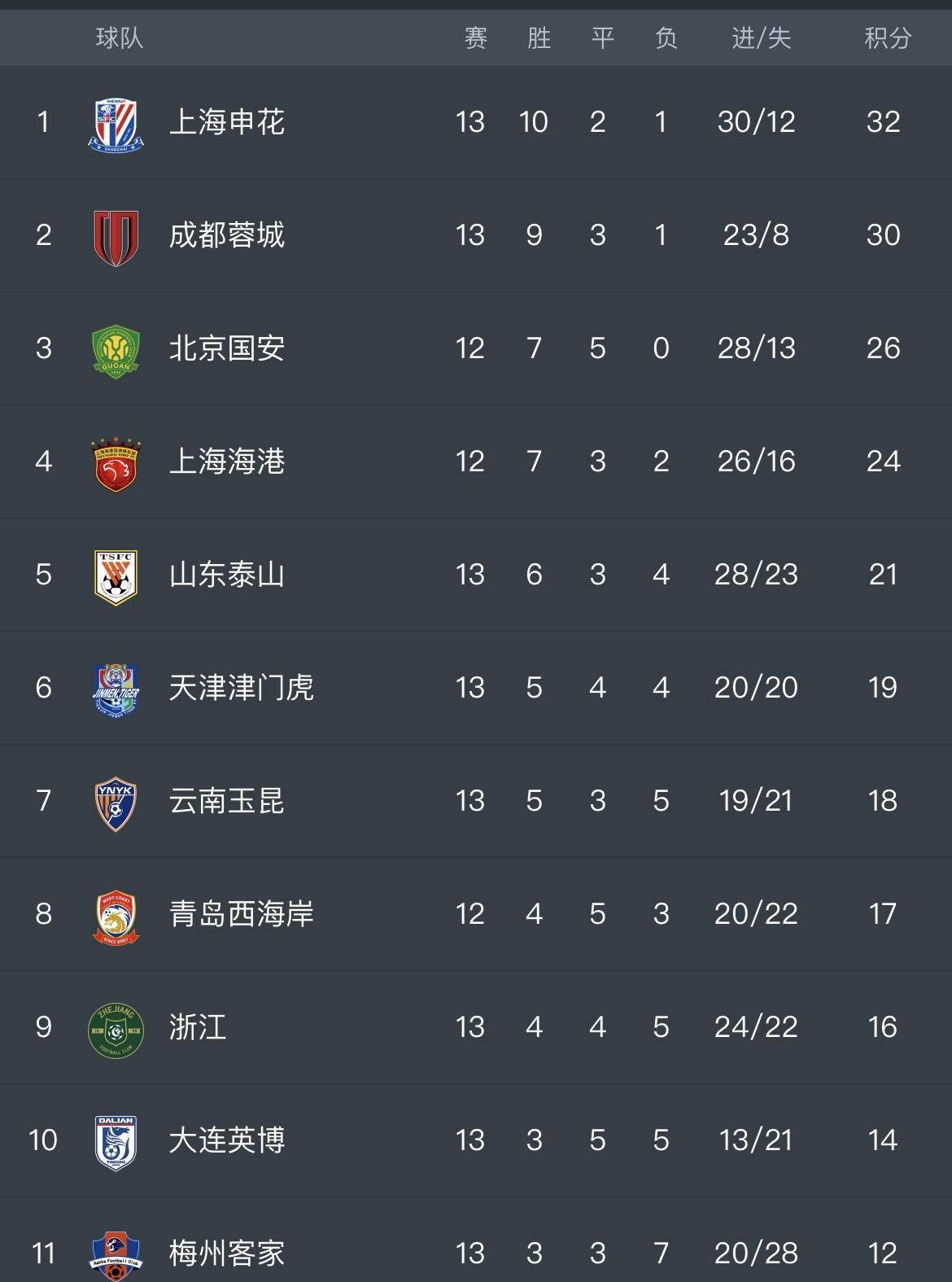Tap the 上海海港 red crest icon
This screenshot has height=1282, width=952.
click(116, 463)
